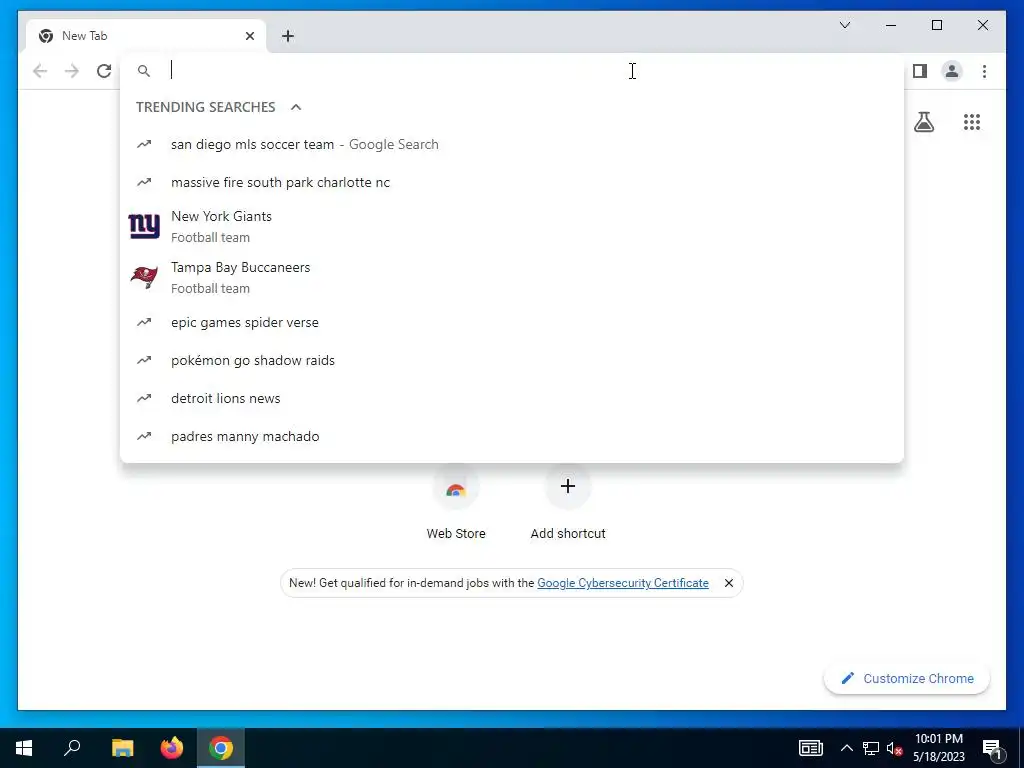Open File Explorer from taskbar
Image resolution: width=1024 pixels, height=768 pixels.
(122, 748)
